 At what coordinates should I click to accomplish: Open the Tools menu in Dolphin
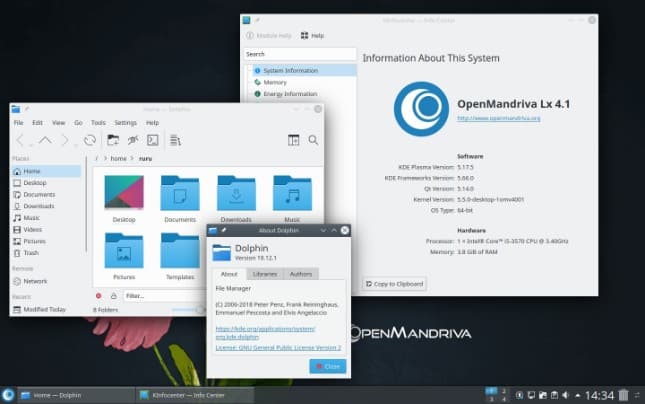coord(98,123)
